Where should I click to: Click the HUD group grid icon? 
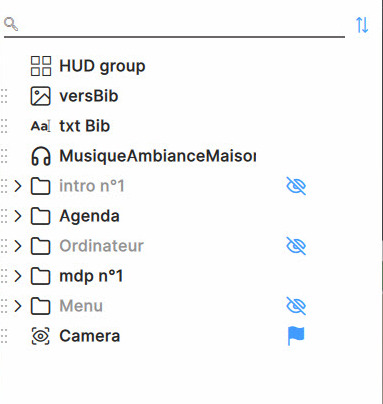click(x=41, y=66)
